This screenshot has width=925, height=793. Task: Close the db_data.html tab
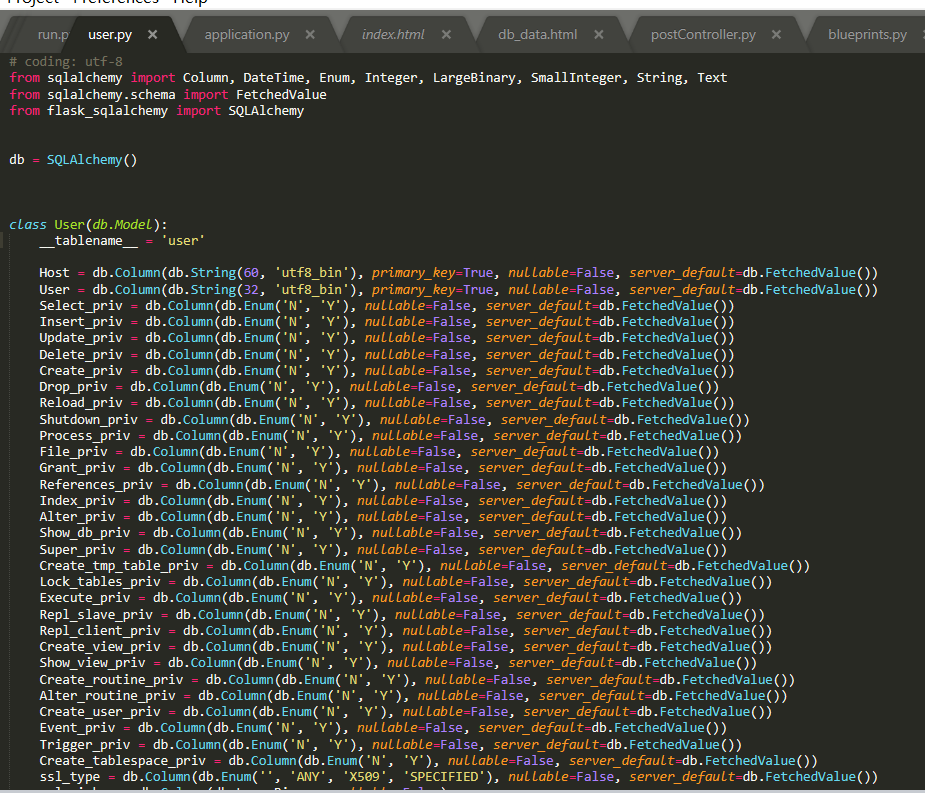pos(598,35)
